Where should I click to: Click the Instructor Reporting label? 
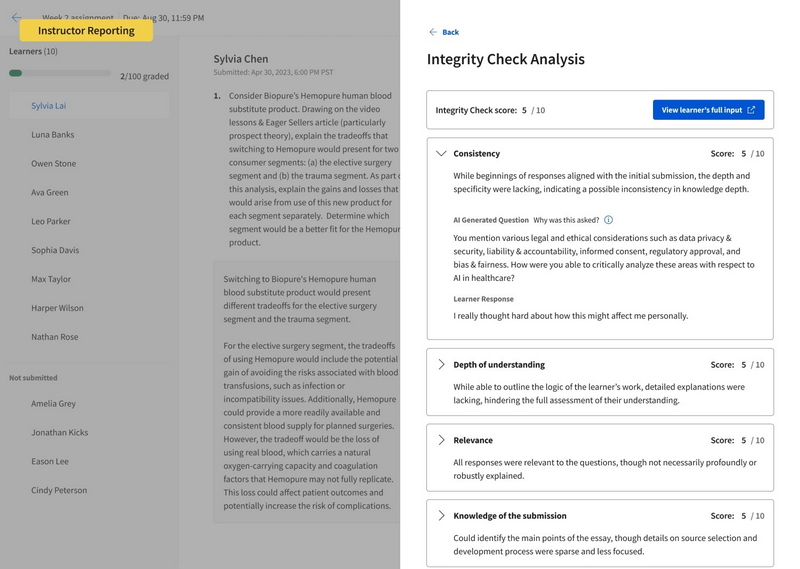pyautogui.click(x=86, y=31)
